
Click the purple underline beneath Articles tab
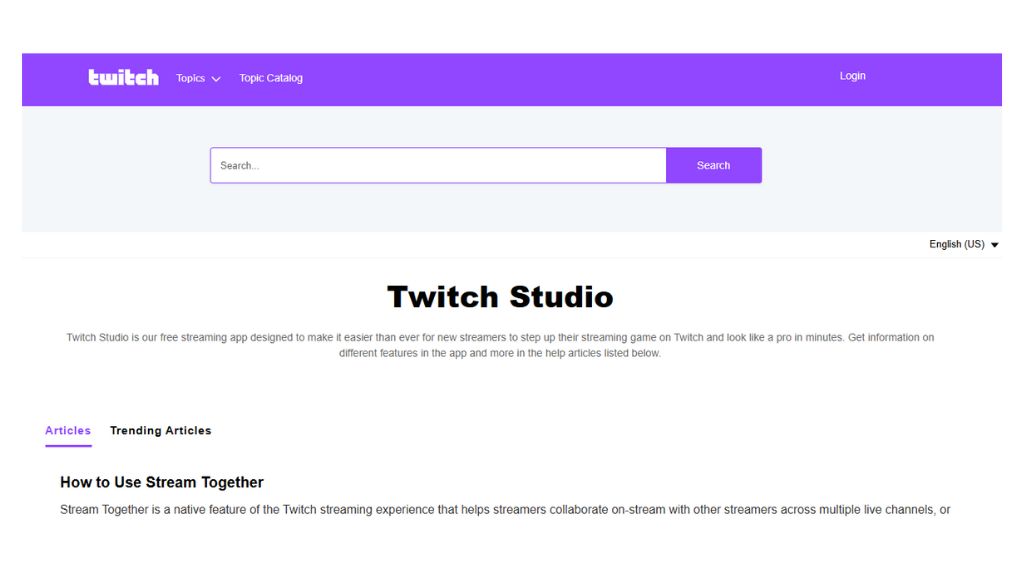[68, 446]
